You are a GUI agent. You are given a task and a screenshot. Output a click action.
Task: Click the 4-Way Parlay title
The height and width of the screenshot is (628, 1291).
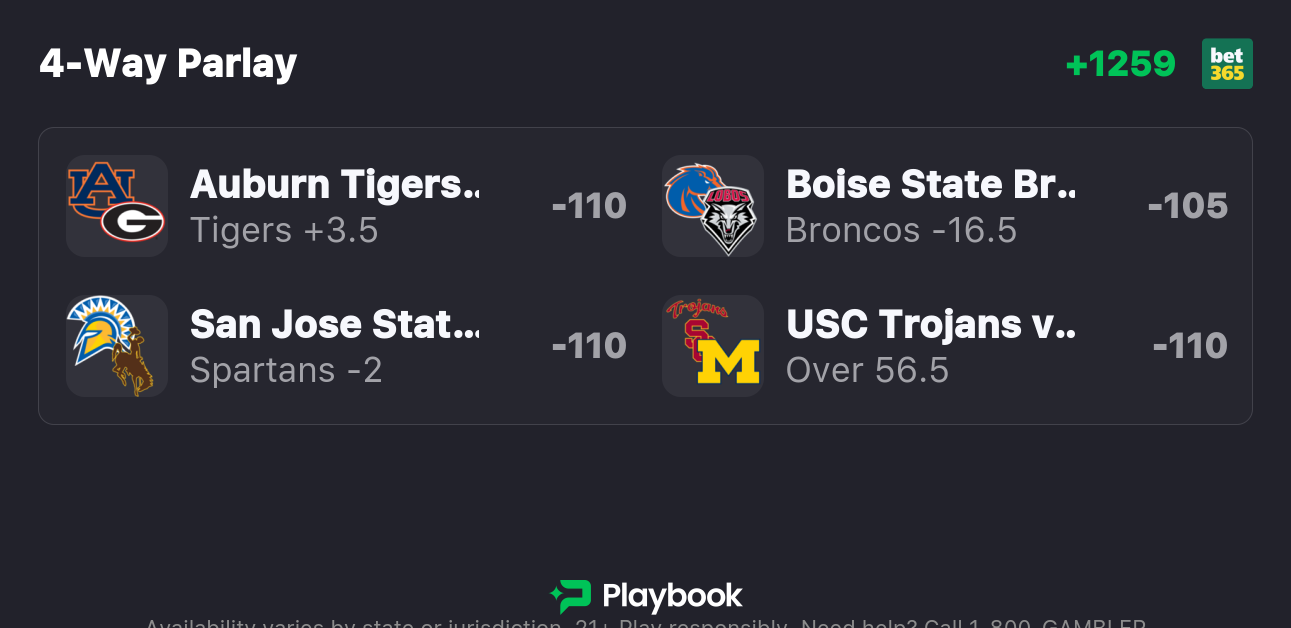pyautogui.click(x=168, y=64)
